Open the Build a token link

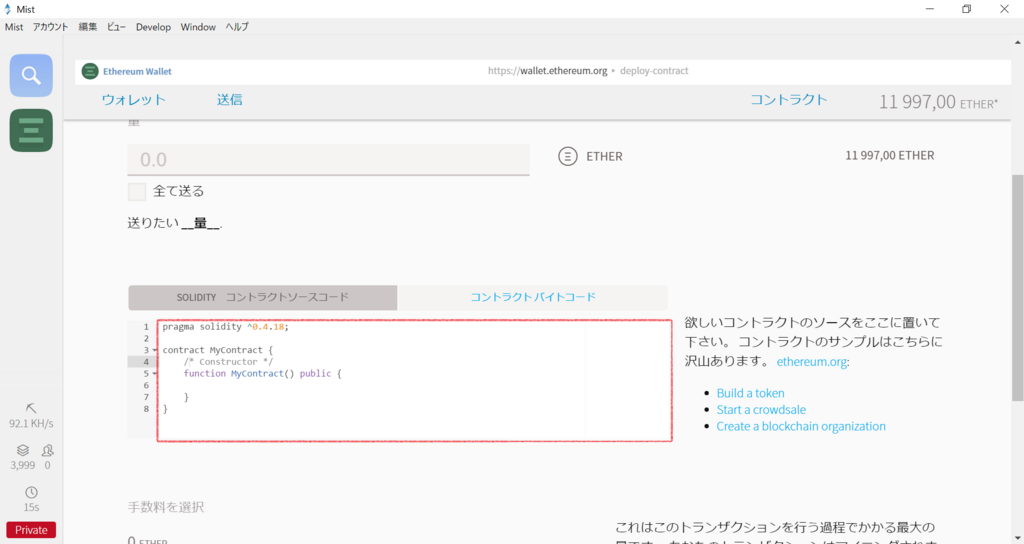(x=750, y=393)
